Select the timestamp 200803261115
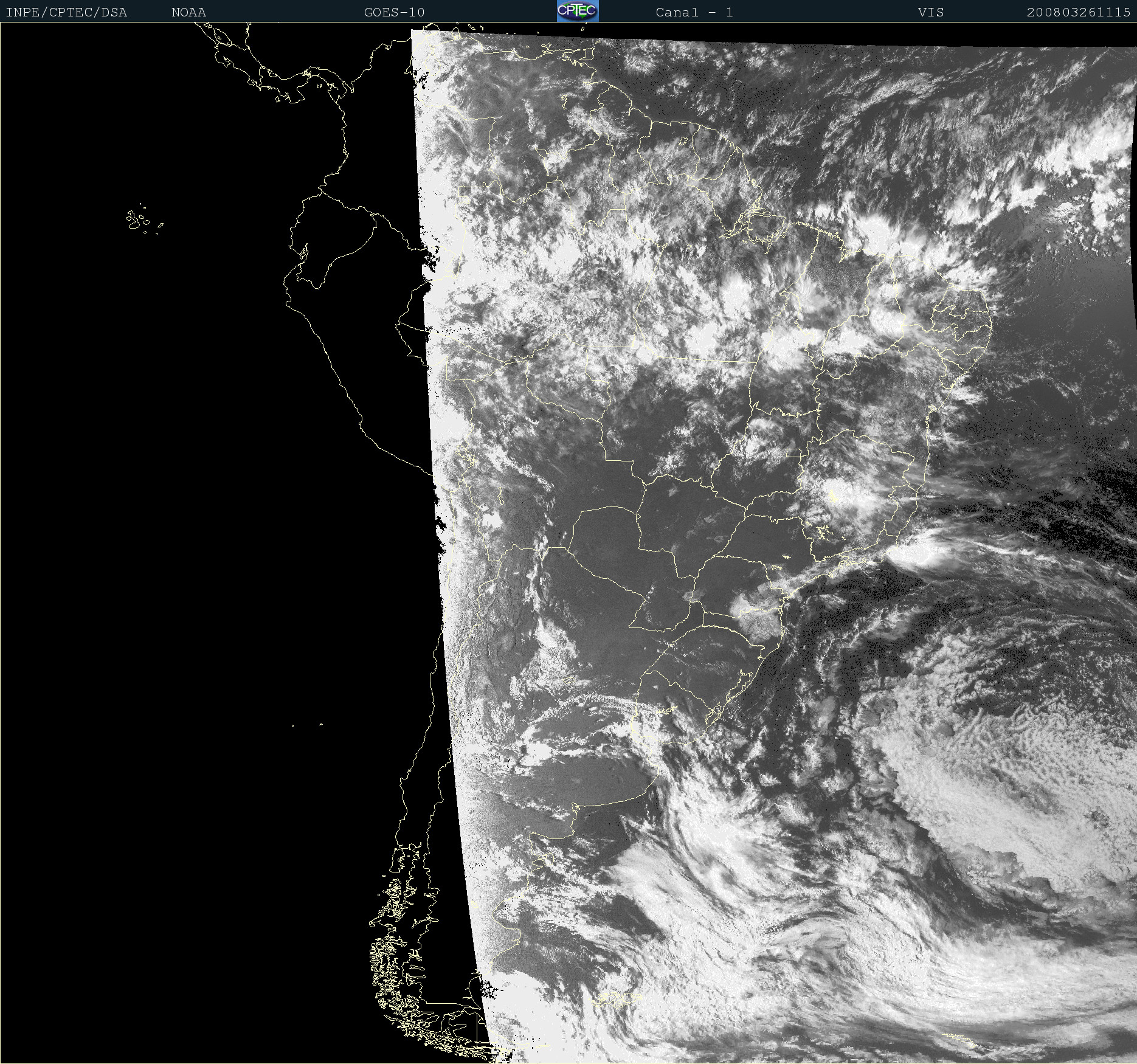Viewport: 1137px width, 1064px height. [1079, 12]
